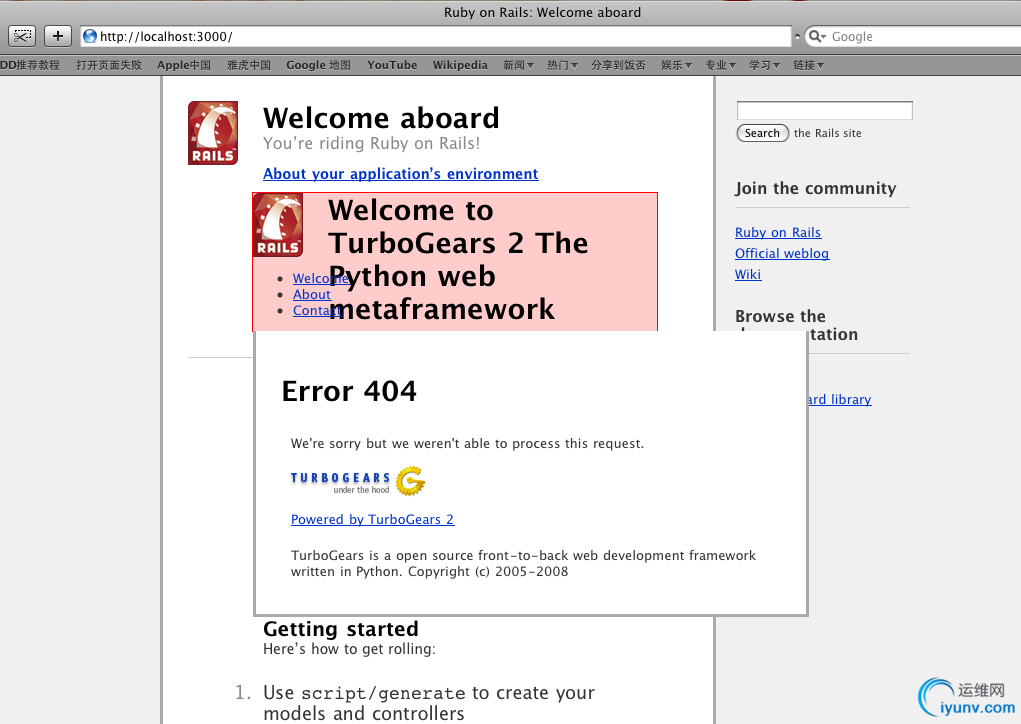The image size is (1021, 724).
Task: Open the standard library link
Action: [840, 399]
